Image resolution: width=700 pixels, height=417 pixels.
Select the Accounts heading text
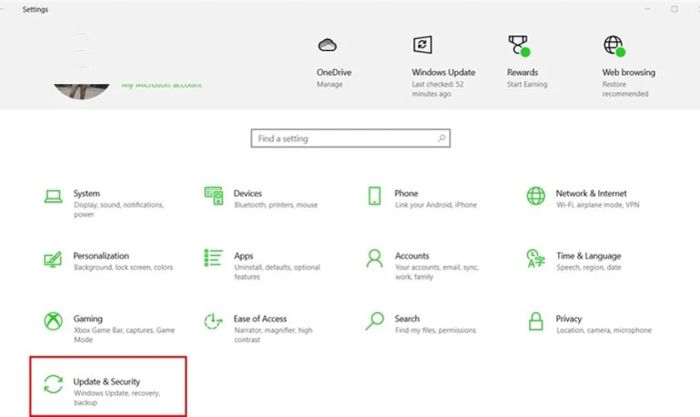point(412,256)
